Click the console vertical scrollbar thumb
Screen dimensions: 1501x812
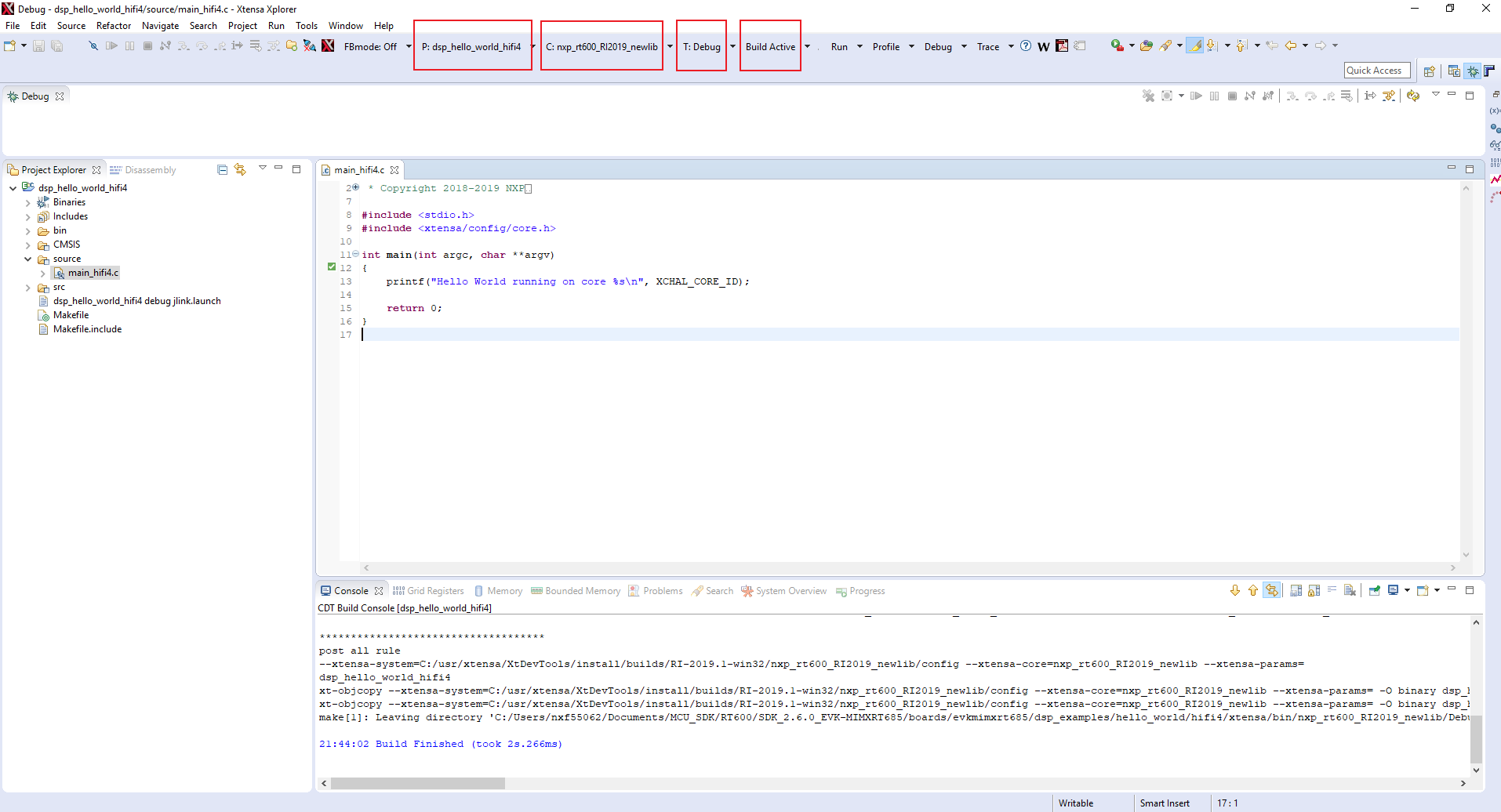[x=1476, y=738]
